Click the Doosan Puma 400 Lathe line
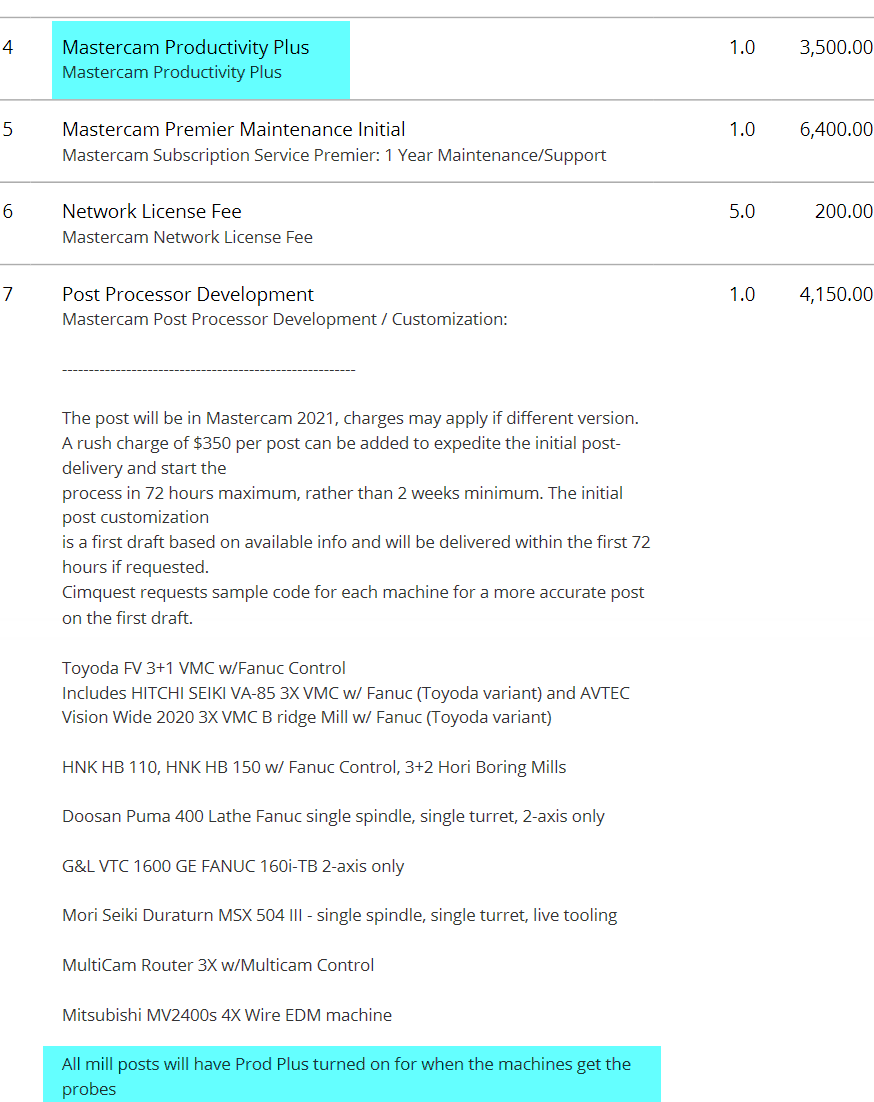Viewport: 874px width, 1102px height. 333,816
